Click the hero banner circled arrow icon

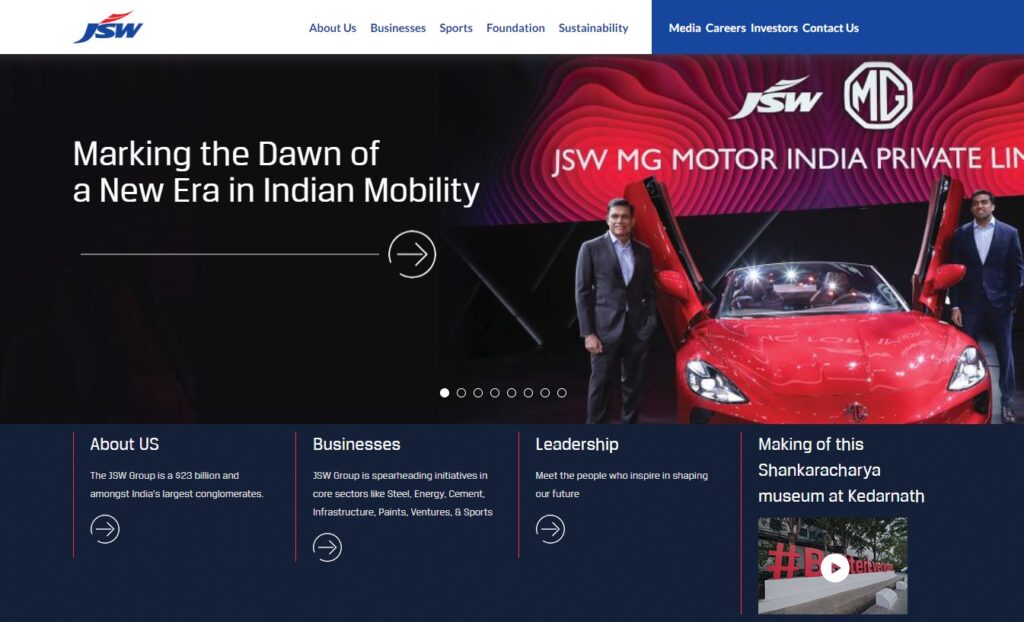click(412, 254)
